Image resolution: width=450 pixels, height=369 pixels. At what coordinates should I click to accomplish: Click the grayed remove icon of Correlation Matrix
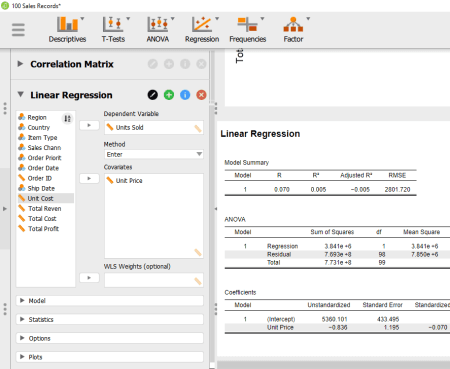click(201, 64)
